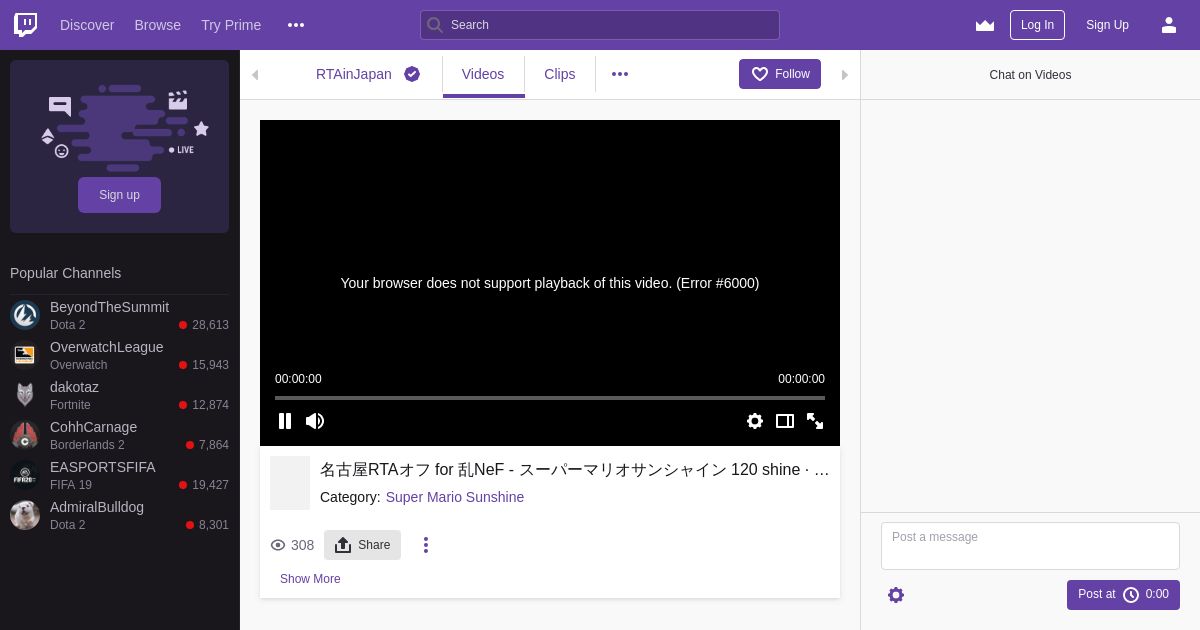This screenshot has height=630, width=1200.
Task: Open Try Prime link
Action: point(231,25)
